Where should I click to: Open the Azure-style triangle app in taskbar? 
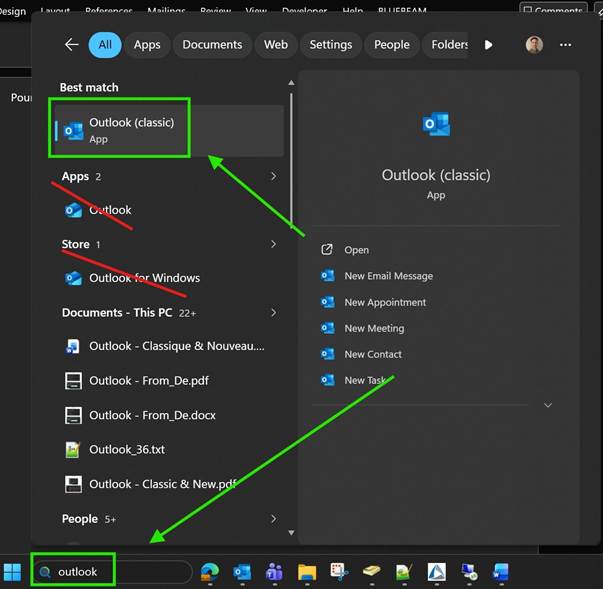coord(437,572)
